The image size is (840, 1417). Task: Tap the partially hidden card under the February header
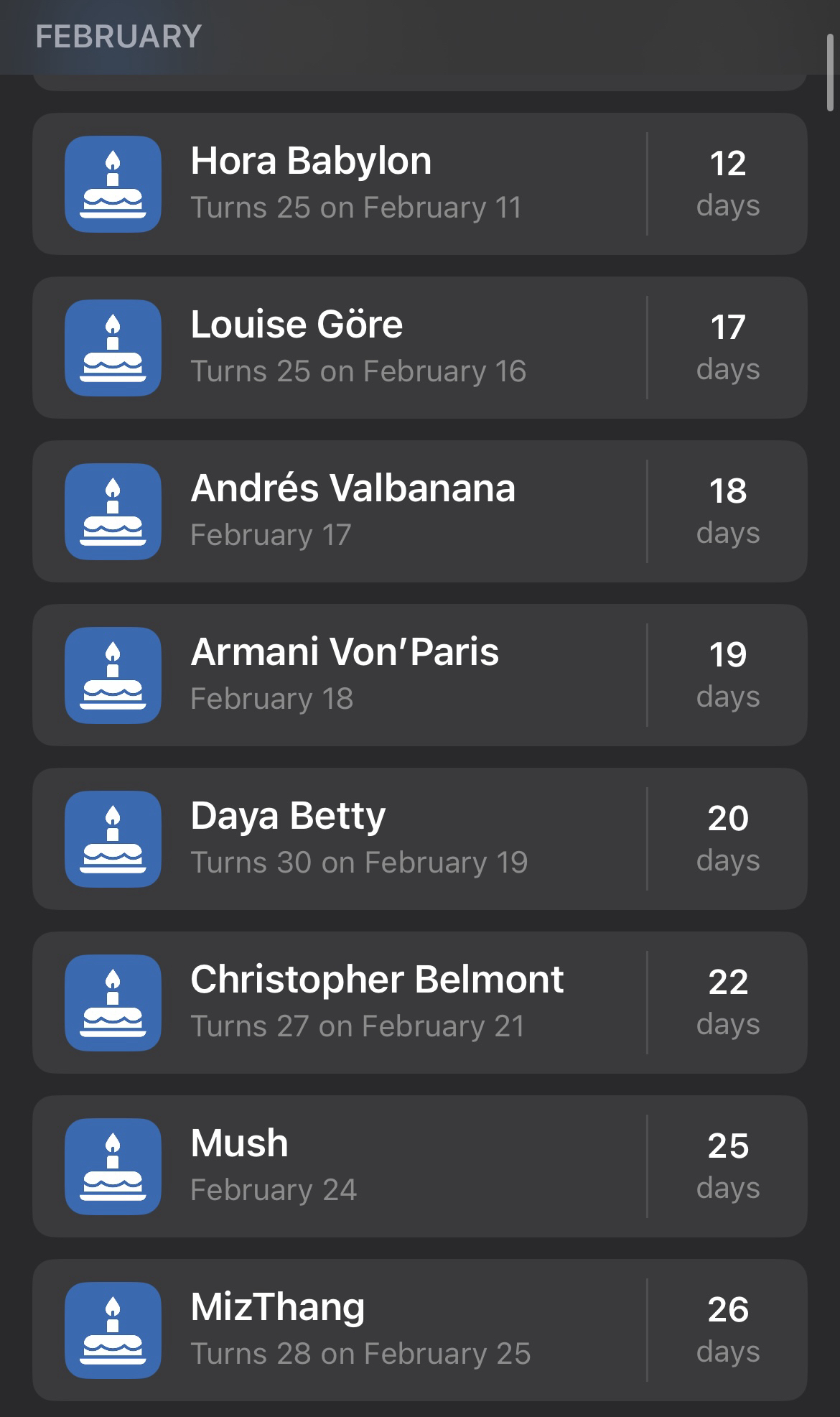point(419,83)
